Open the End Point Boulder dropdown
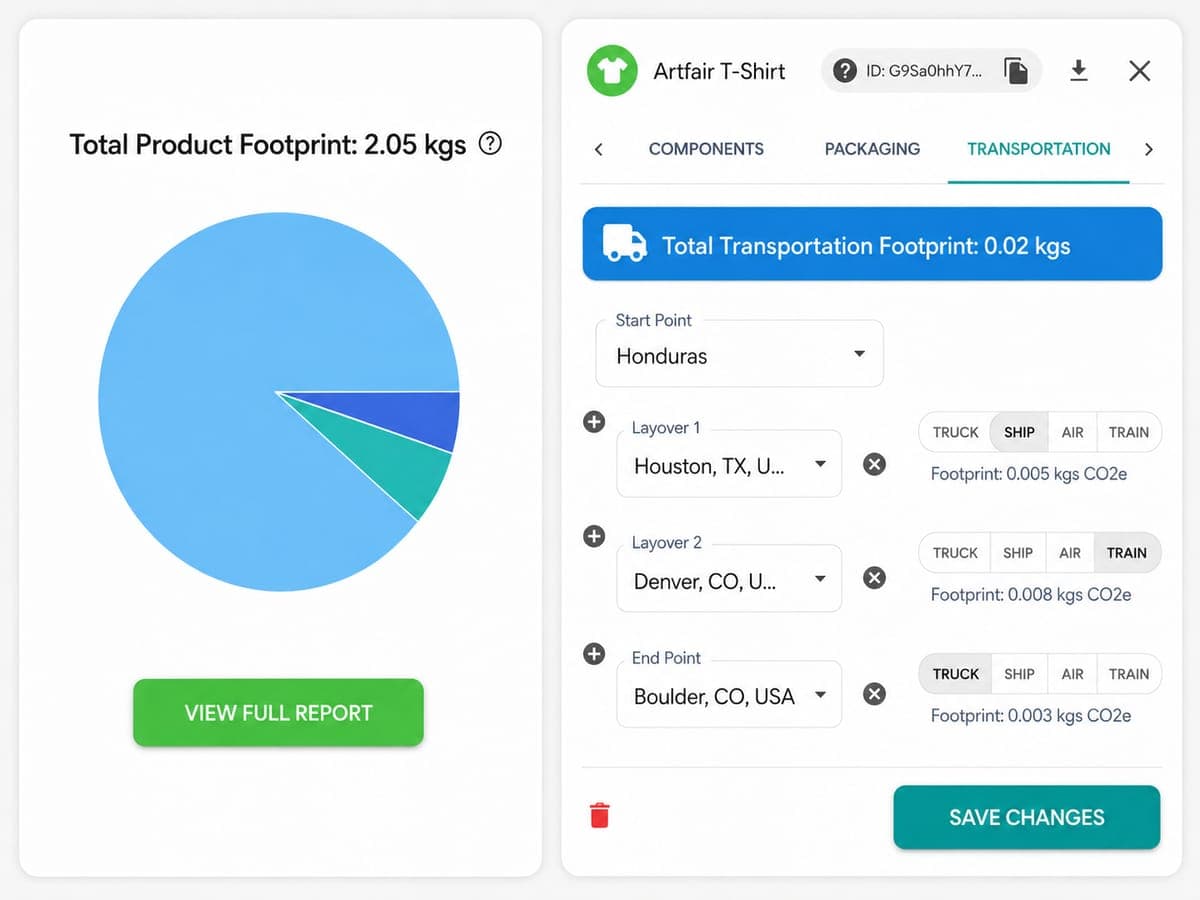1200x900 pixels. click(729, 695)
